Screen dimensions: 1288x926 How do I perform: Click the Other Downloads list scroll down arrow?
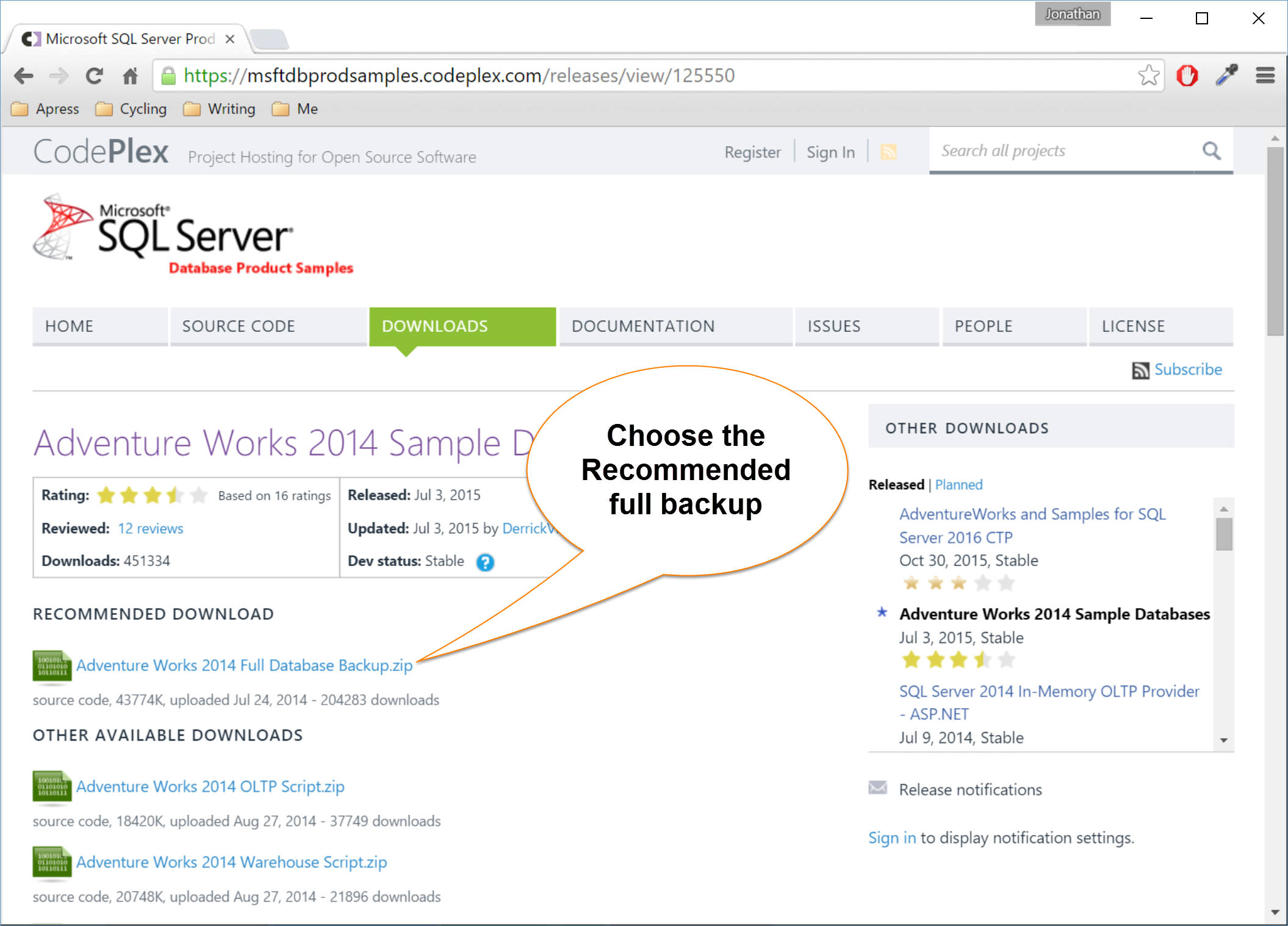(1223, 741)
